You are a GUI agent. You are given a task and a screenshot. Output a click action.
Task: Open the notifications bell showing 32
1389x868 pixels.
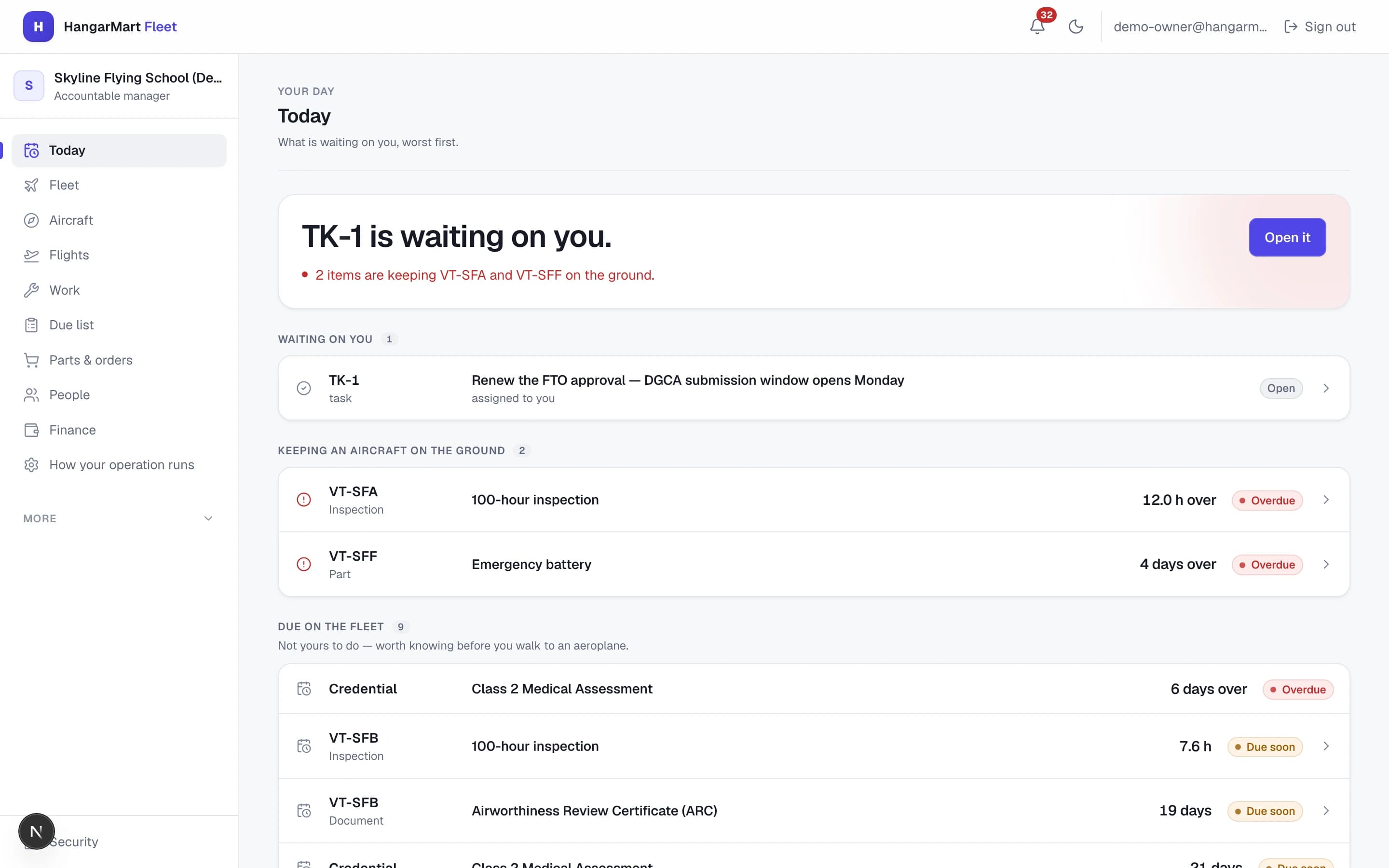[1037, 27]
